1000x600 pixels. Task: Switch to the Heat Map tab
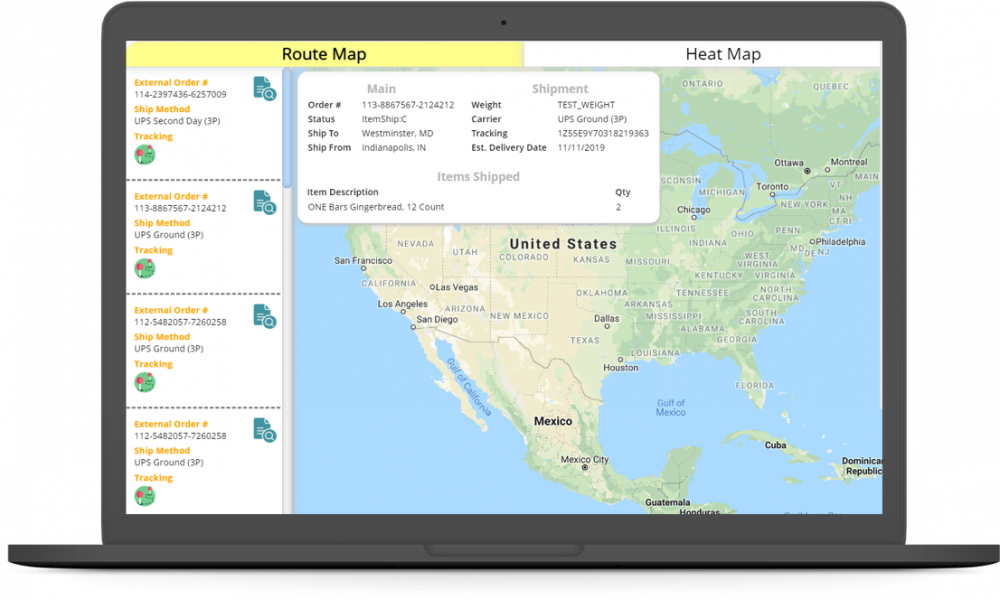[723, 54]
